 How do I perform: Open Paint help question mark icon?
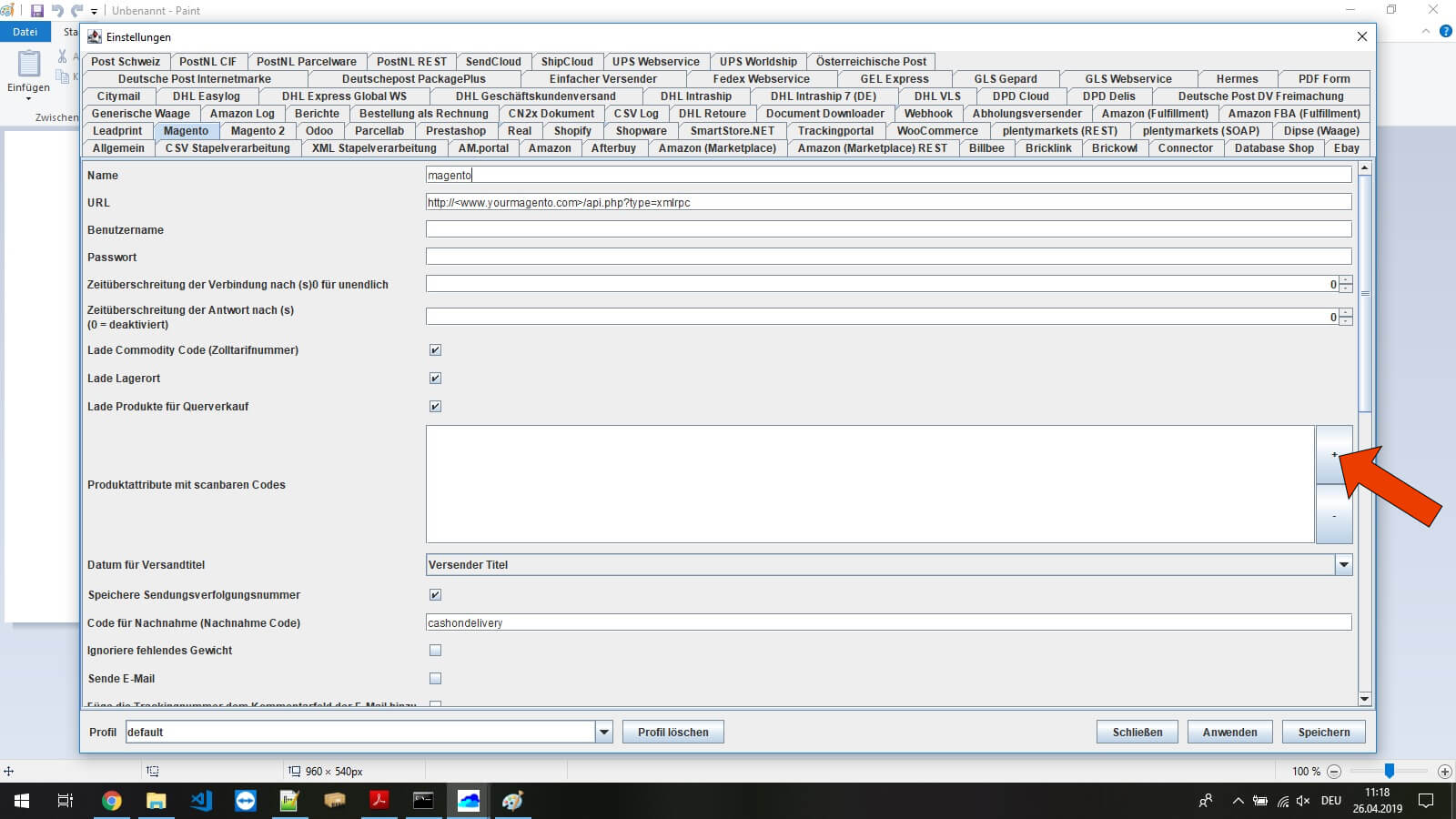coord(1446,31)
